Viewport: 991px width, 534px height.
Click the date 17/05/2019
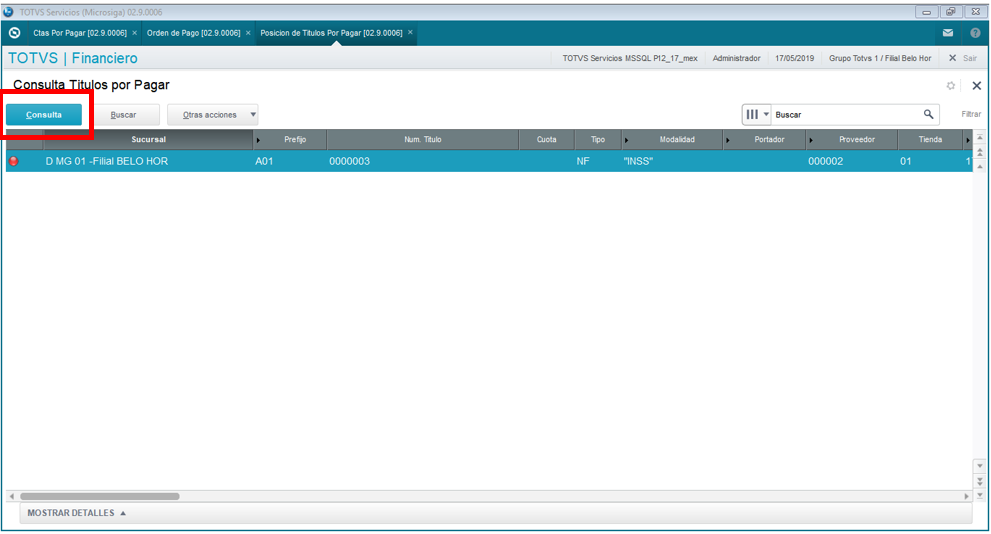click(794, 58)
